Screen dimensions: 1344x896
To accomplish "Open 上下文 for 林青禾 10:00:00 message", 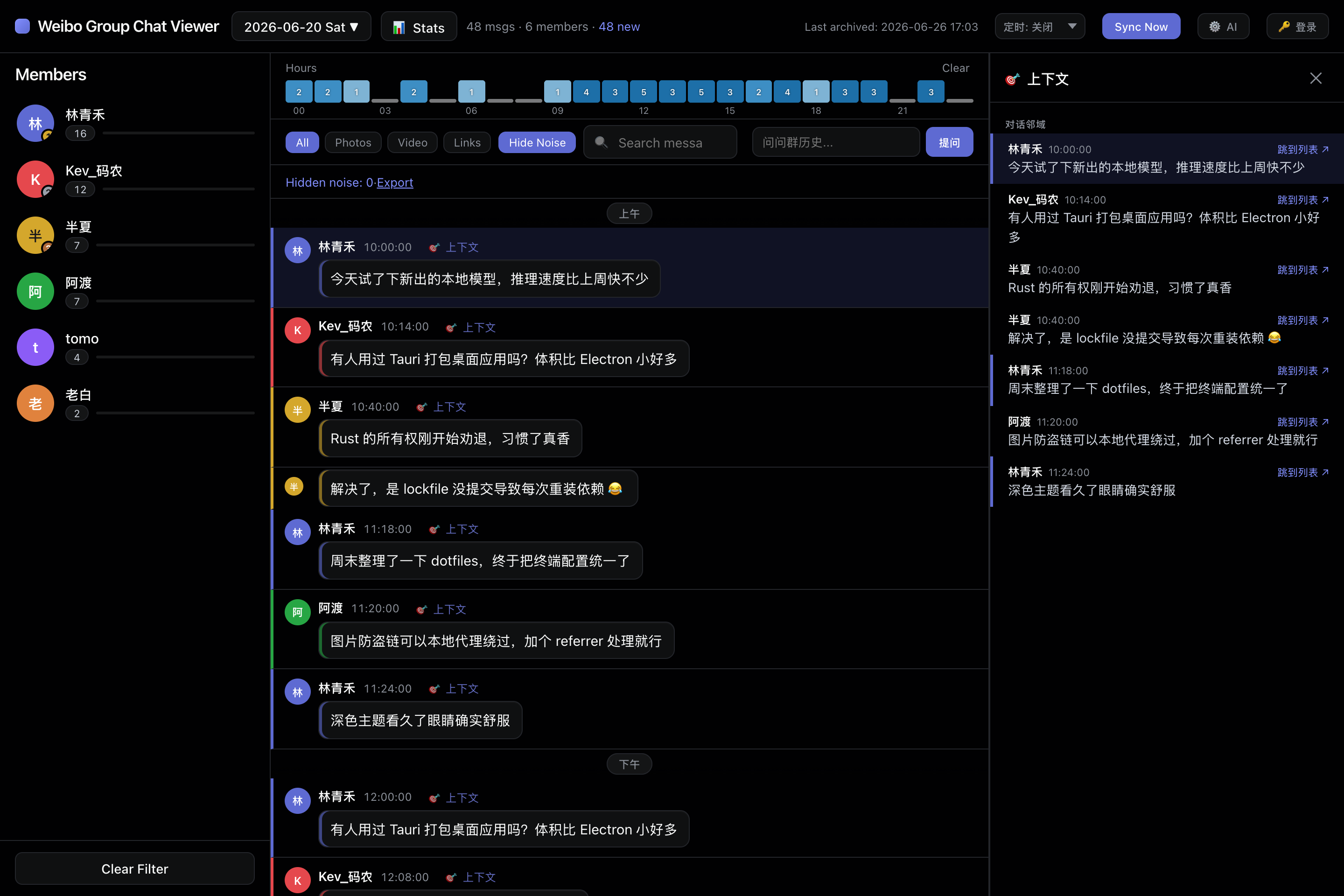I will pos(454,247).
